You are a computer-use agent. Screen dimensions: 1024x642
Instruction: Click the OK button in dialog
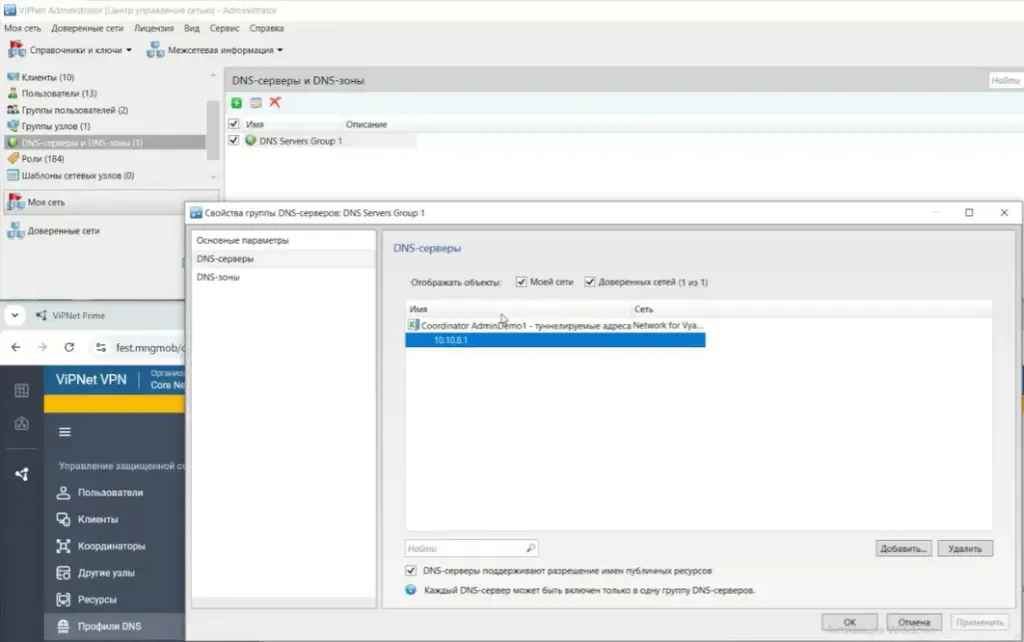pyautogui.click(x=850, y=622)
